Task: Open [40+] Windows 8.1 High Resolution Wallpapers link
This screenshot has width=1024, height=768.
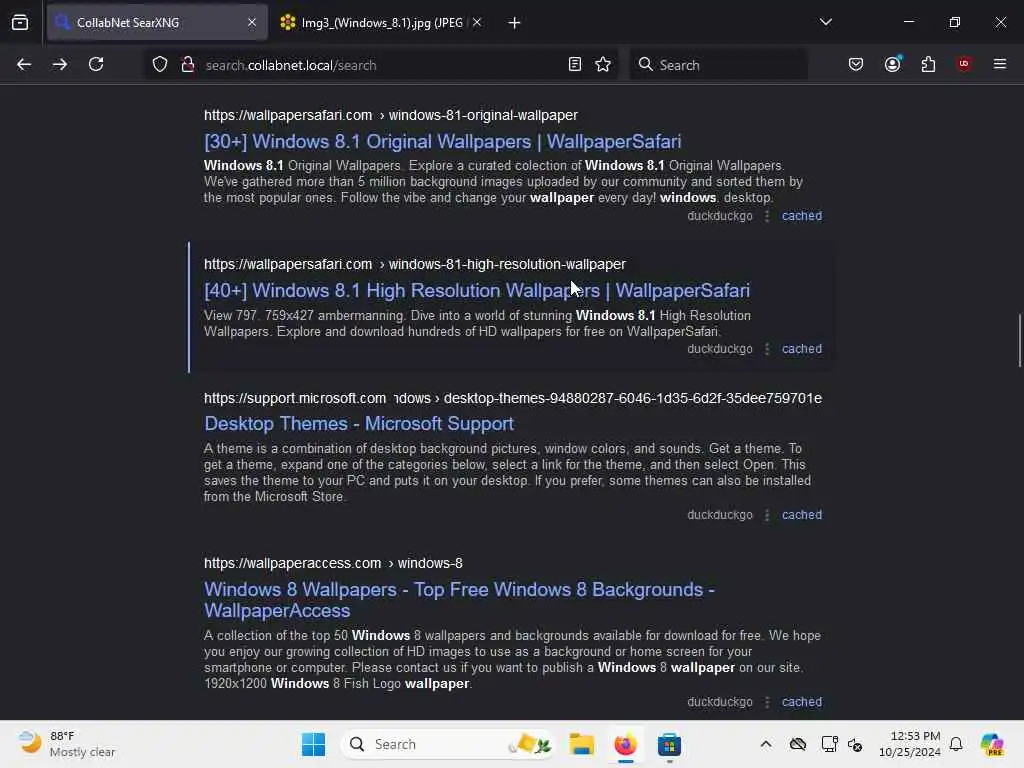Action: (477, 291)
